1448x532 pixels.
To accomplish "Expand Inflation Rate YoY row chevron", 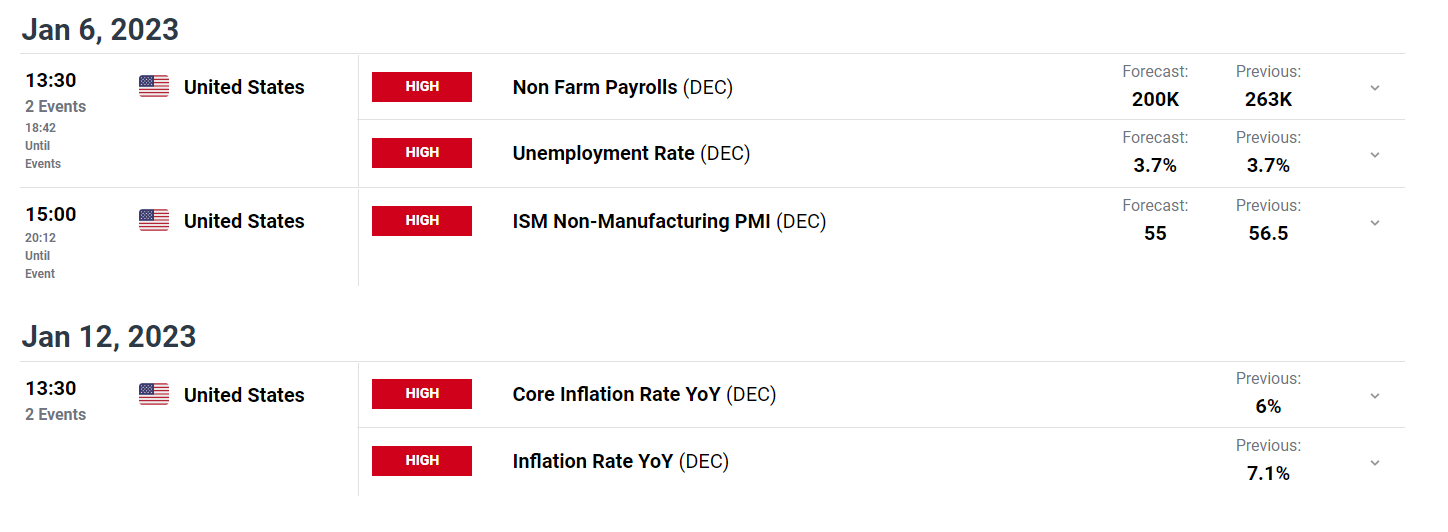I will 1375,463.
